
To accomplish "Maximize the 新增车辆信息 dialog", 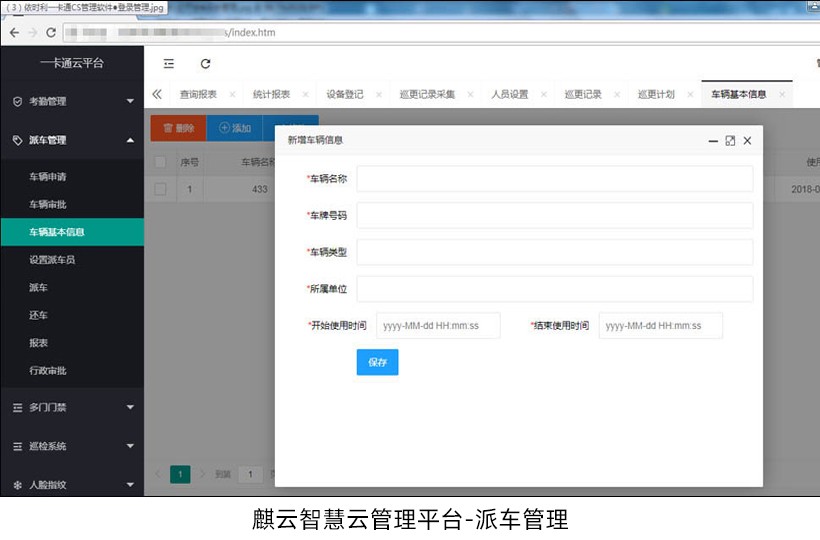I will tap(730, 141).
